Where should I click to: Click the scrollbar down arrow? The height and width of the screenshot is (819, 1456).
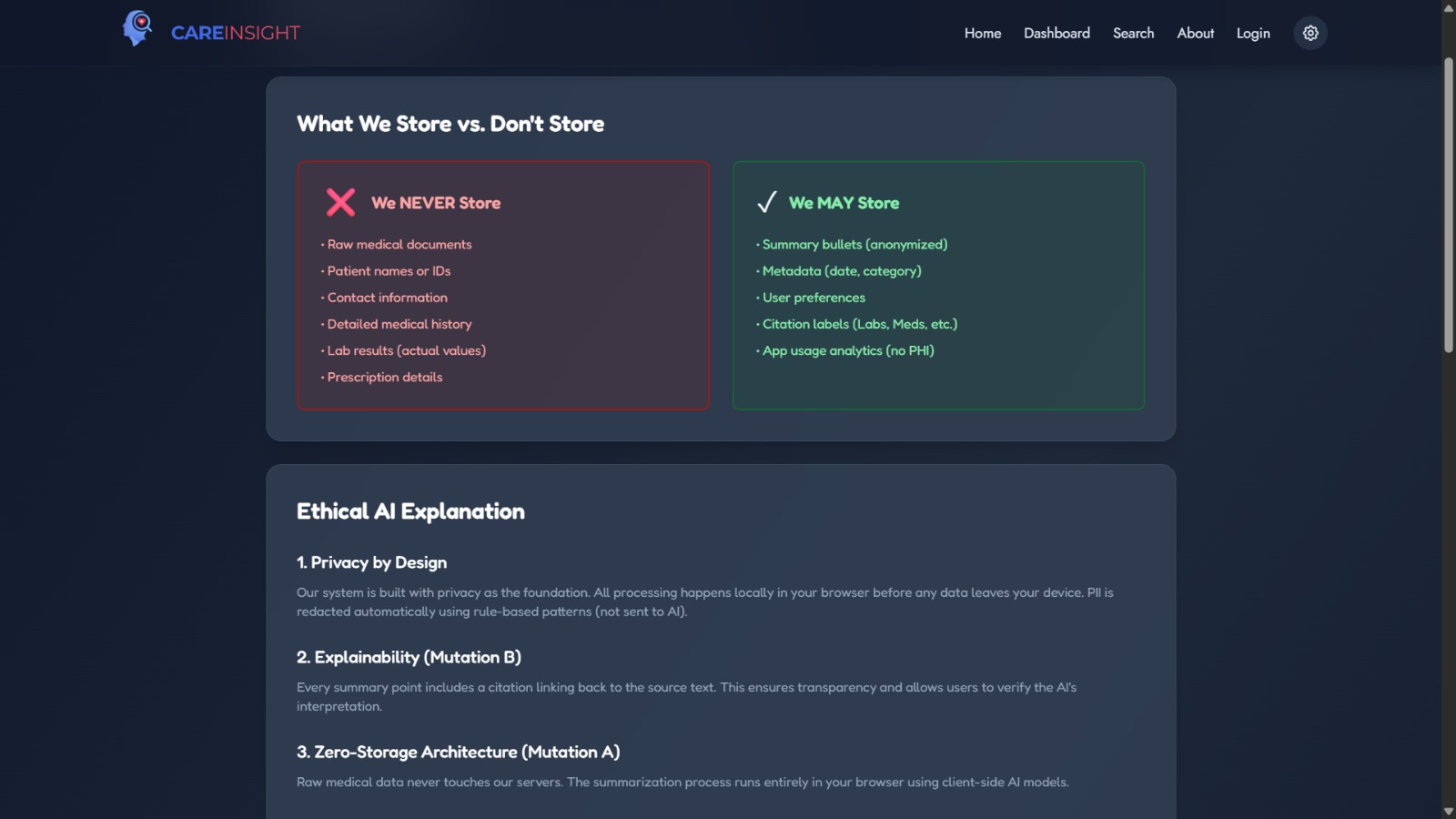tap(1449, 811)
